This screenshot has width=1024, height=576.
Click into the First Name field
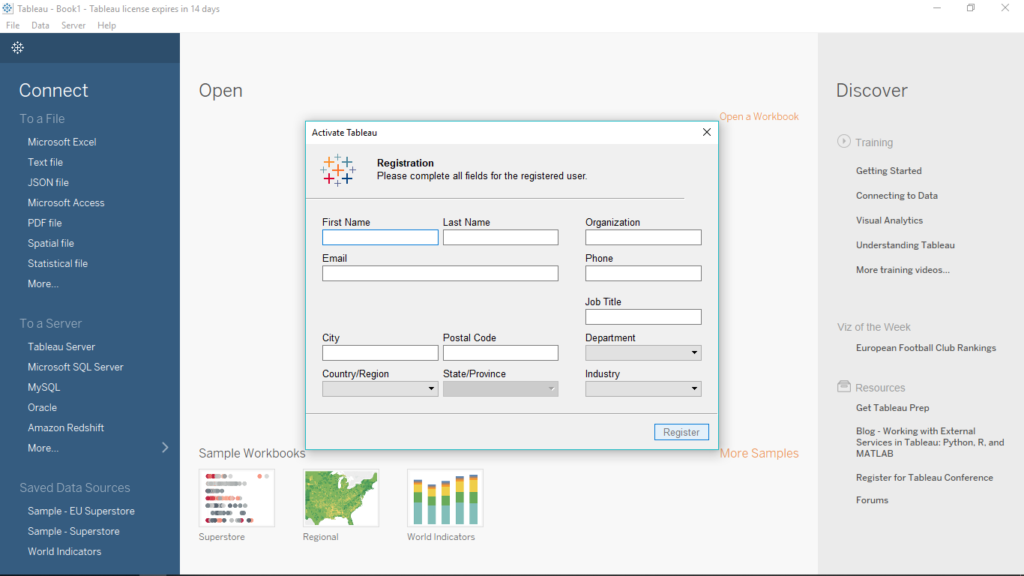[x=380, y=237]
